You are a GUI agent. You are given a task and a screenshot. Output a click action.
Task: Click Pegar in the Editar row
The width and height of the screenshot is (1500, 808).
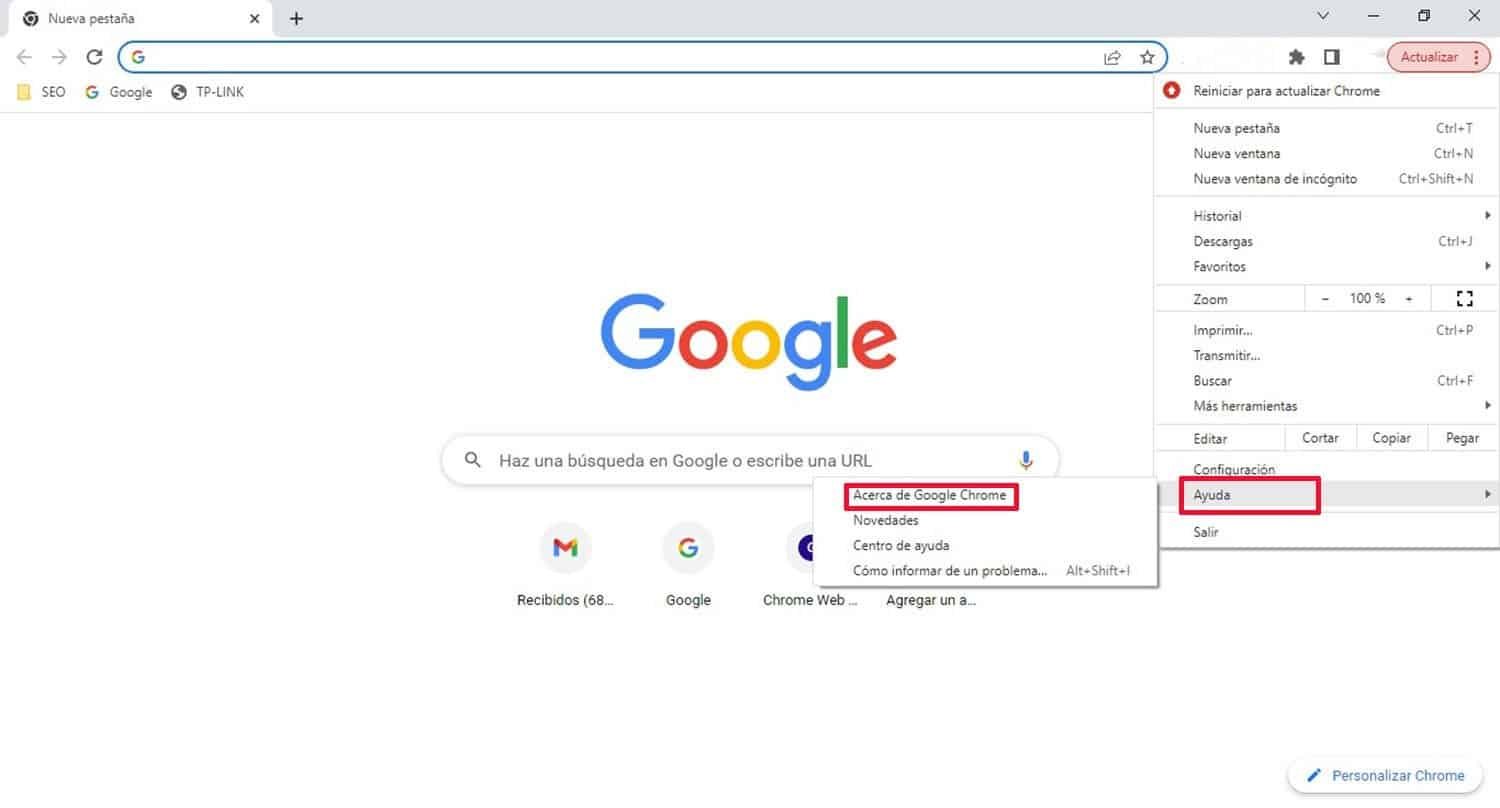click(x=1462, y=438)
